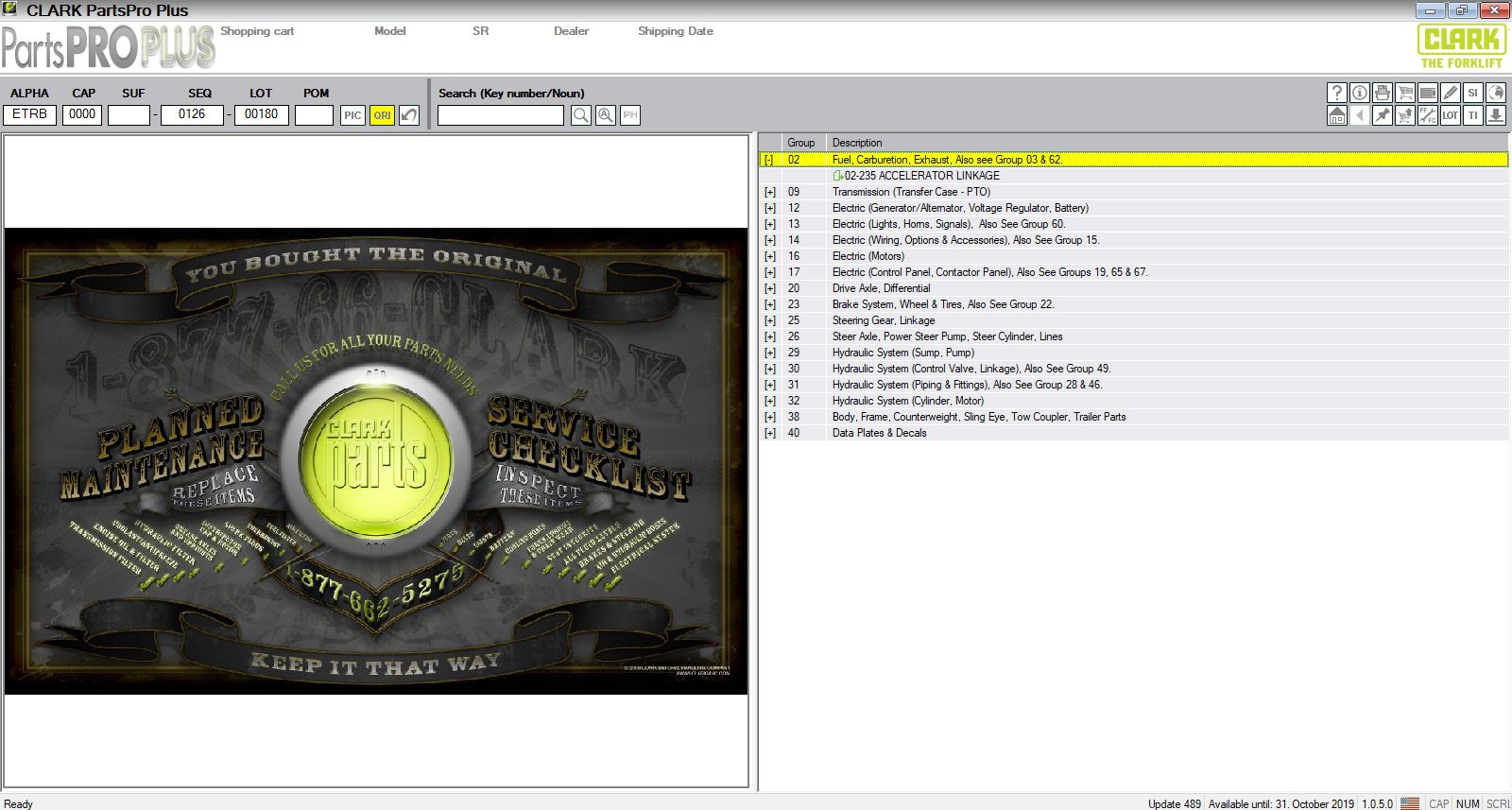Click the pencil edit icon

pyautogui.click(x=1451, y=93)
